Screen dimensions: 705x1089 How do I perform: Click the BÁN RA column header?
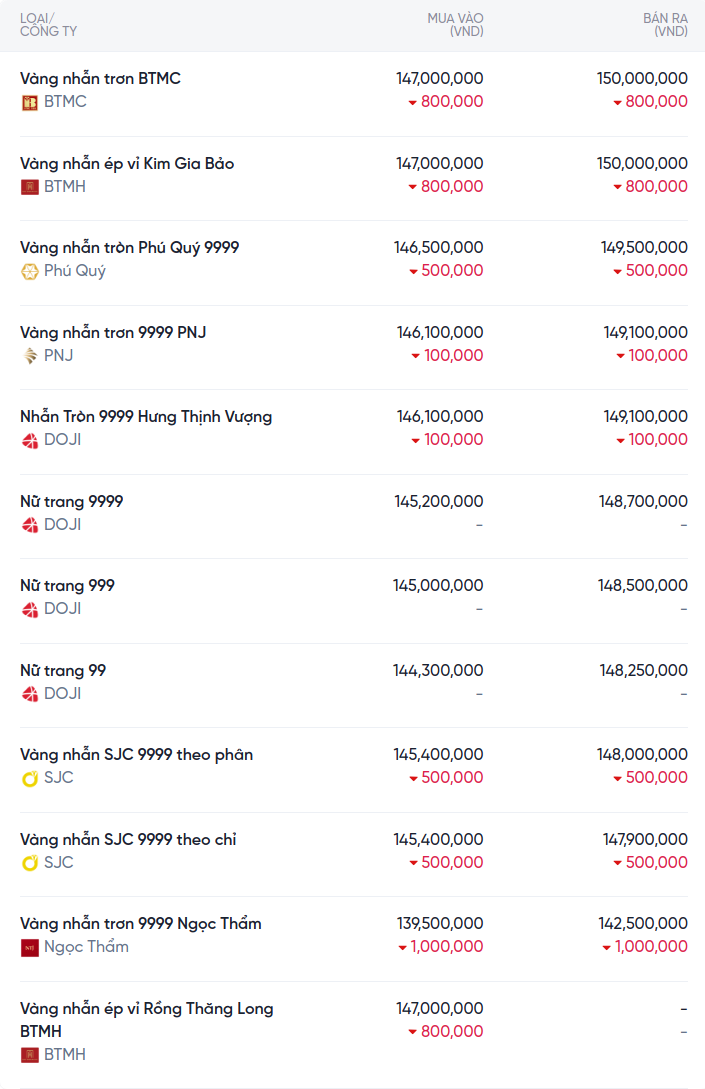pos(665,25)
